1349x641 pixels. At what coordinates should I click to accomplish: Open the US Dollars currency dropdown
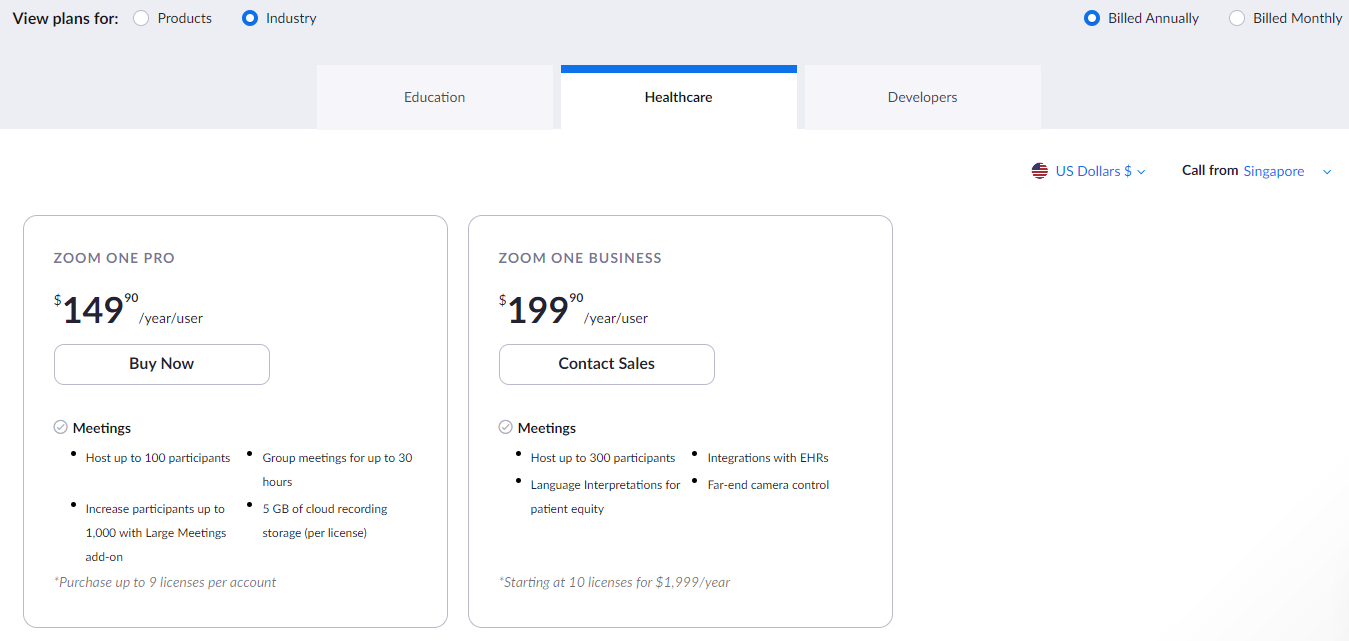(1100, 171)
